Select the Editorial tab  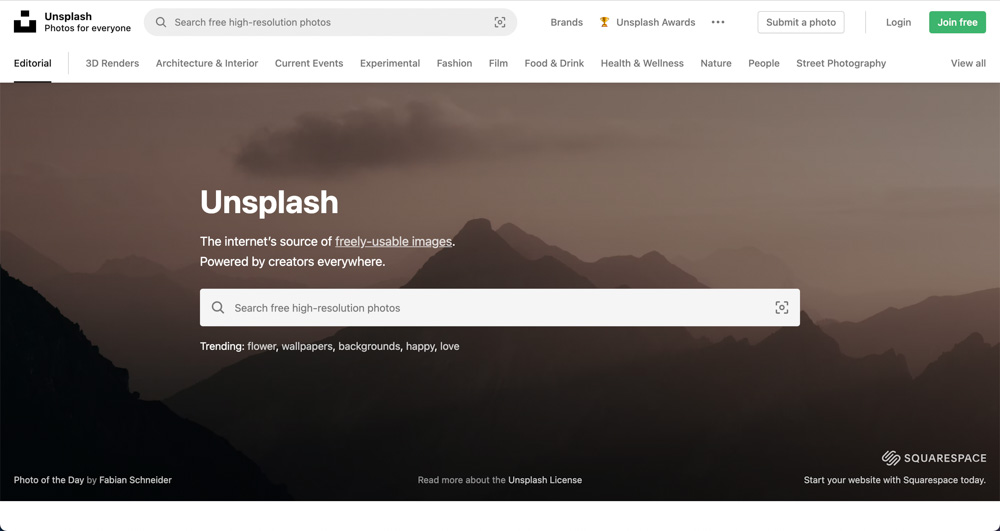tap(33, 63)
